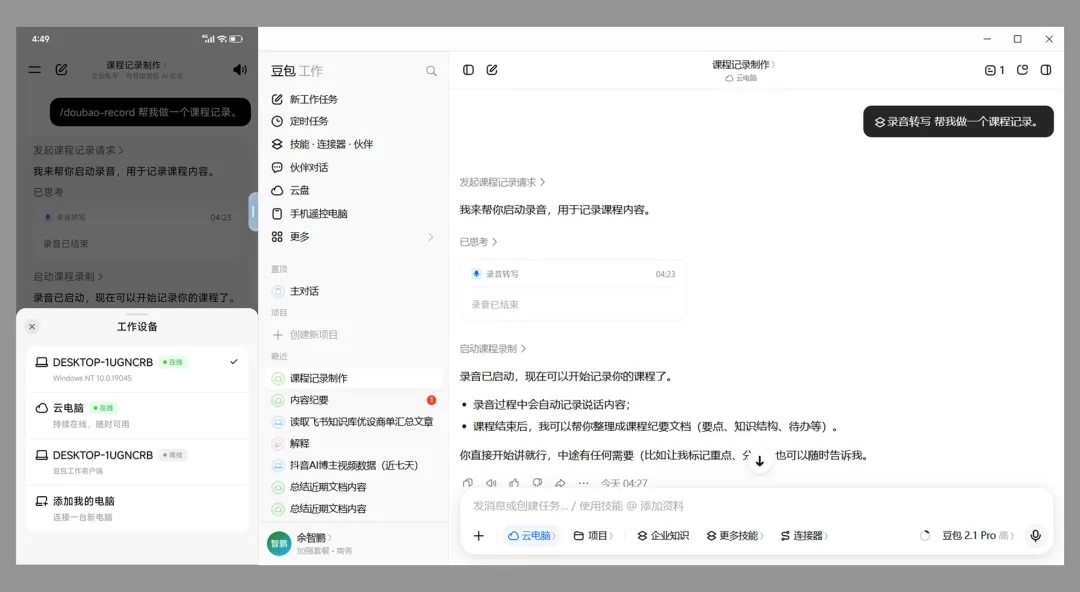Click the plus icon in the input bar
The height and width of the screenshot is (592, 1080).
point(479,535)
